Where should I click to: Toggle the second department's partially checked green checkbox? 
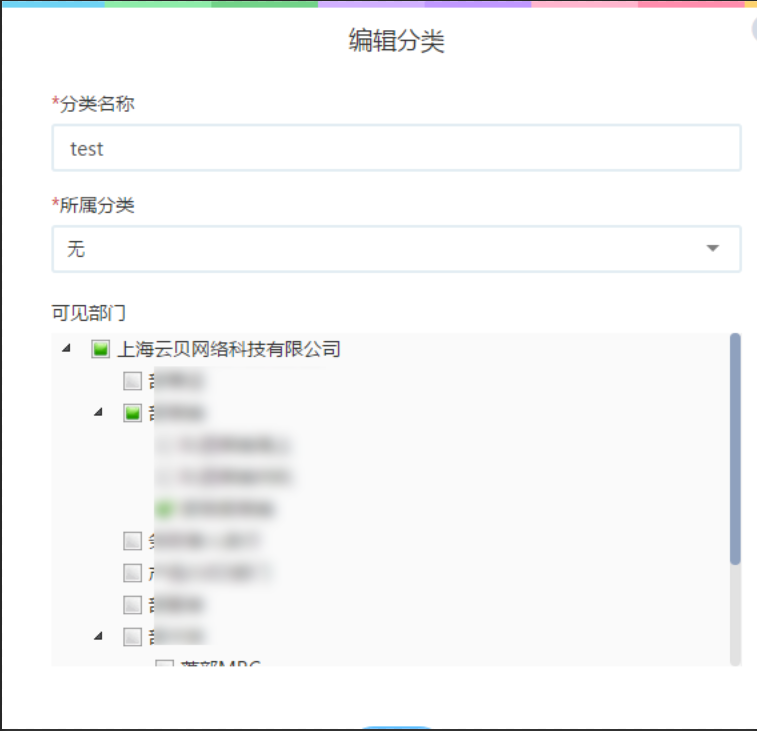click(x=132, y=413)
